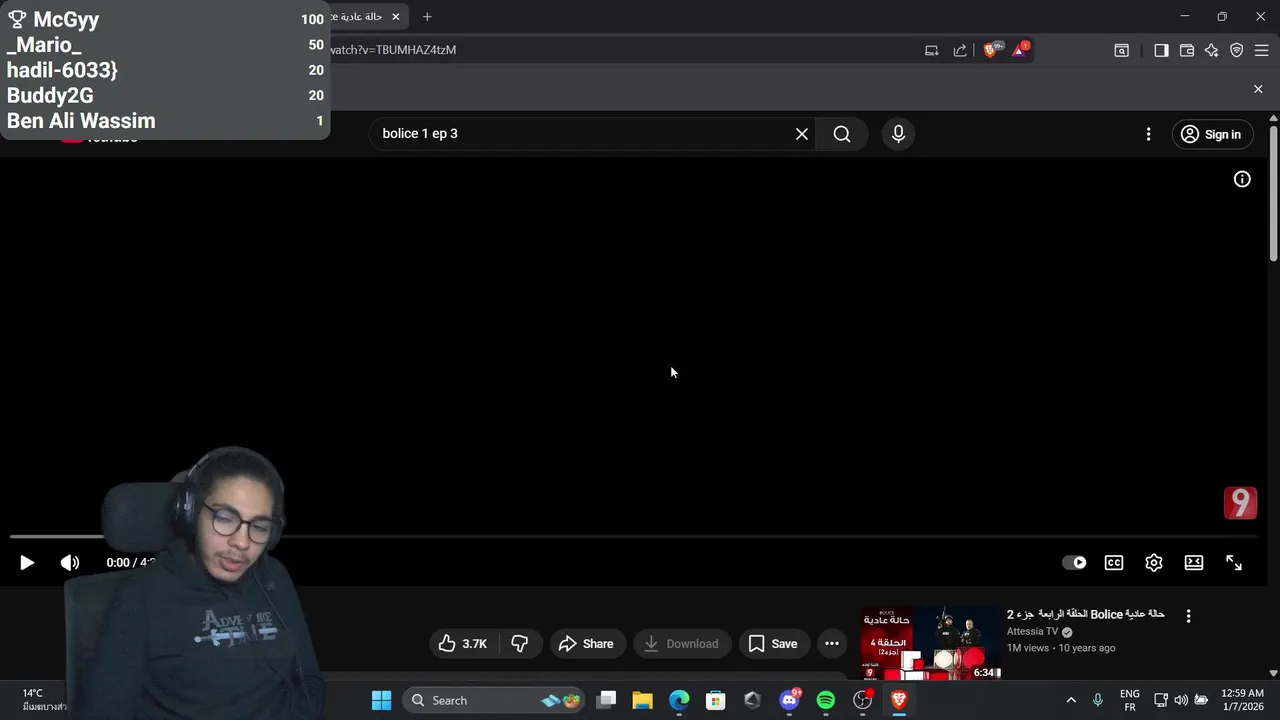Open the Attessia TV channel link
Viewport: 1280px width, 720px height.
(x=1032, y=632)
